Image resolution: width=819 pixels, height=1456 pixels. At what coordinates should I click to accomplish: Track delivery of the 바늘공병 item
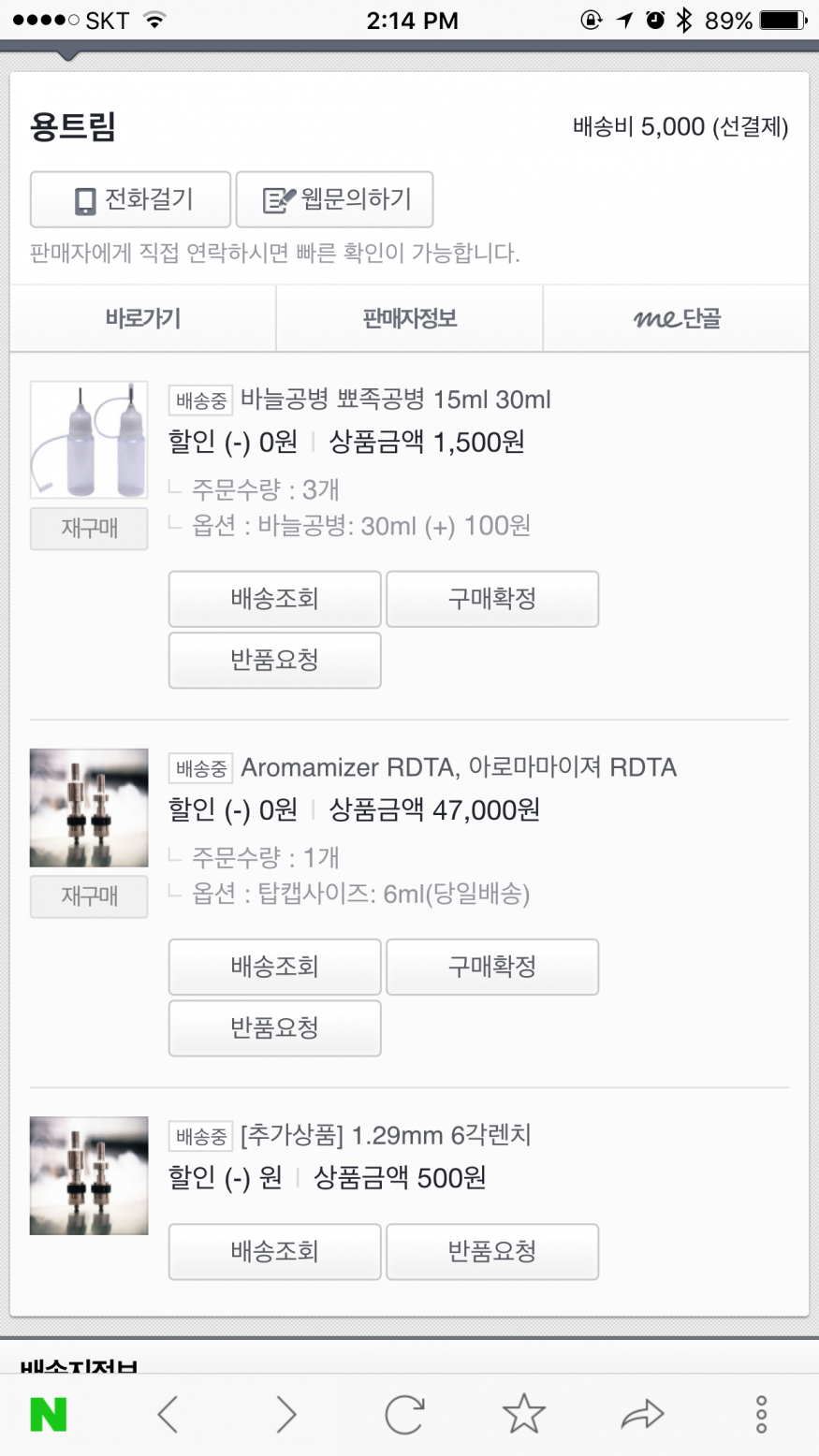(274, 599)
